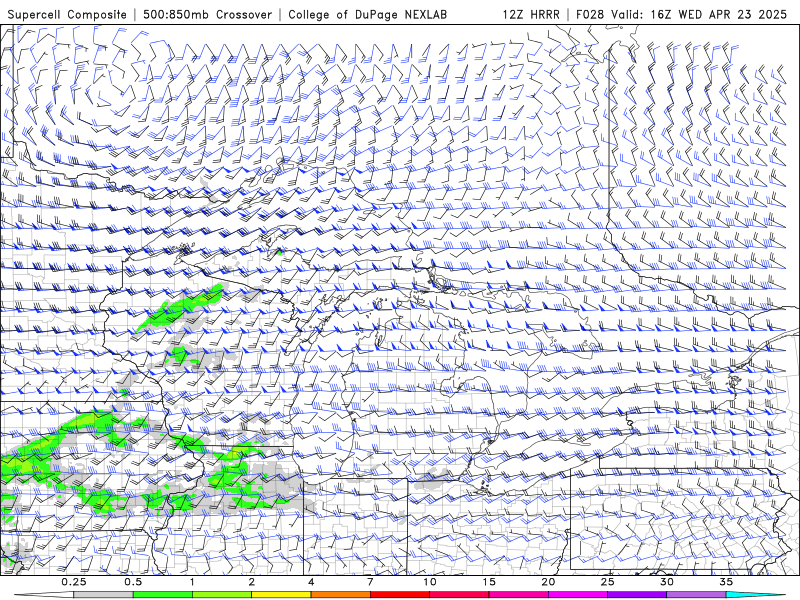Click the 12Z HRRR model run label
The height and width of the screenshot is (600, 800).
[x=531, y=14]
